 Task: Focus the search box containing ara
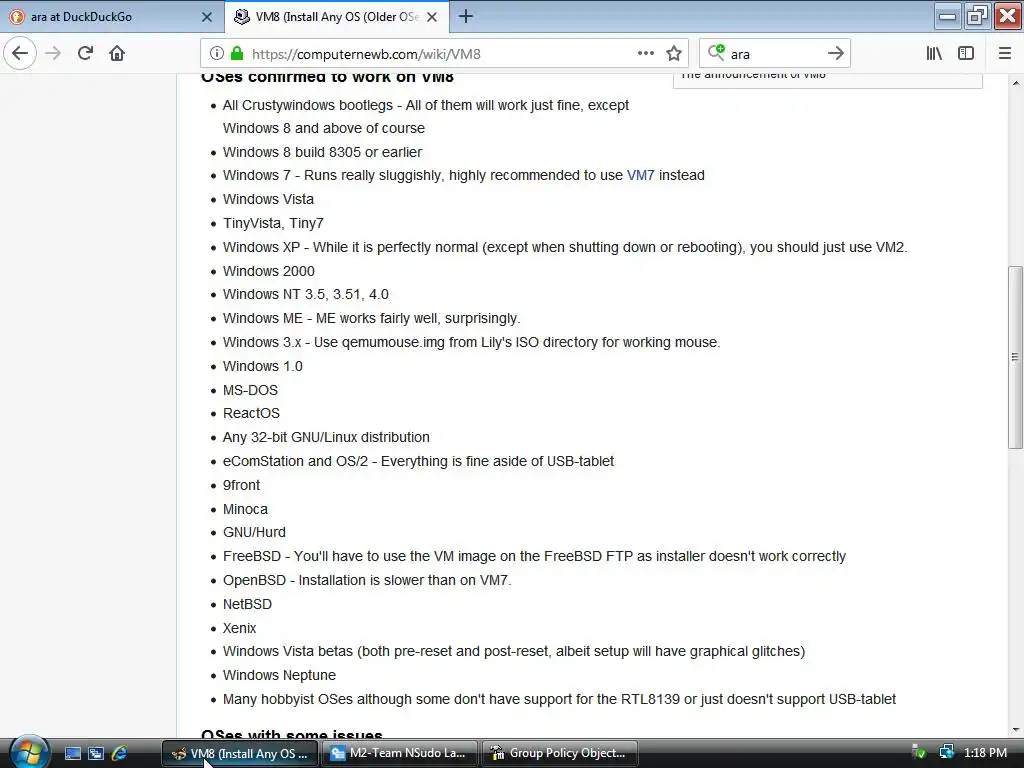click(x=774, y=54)
